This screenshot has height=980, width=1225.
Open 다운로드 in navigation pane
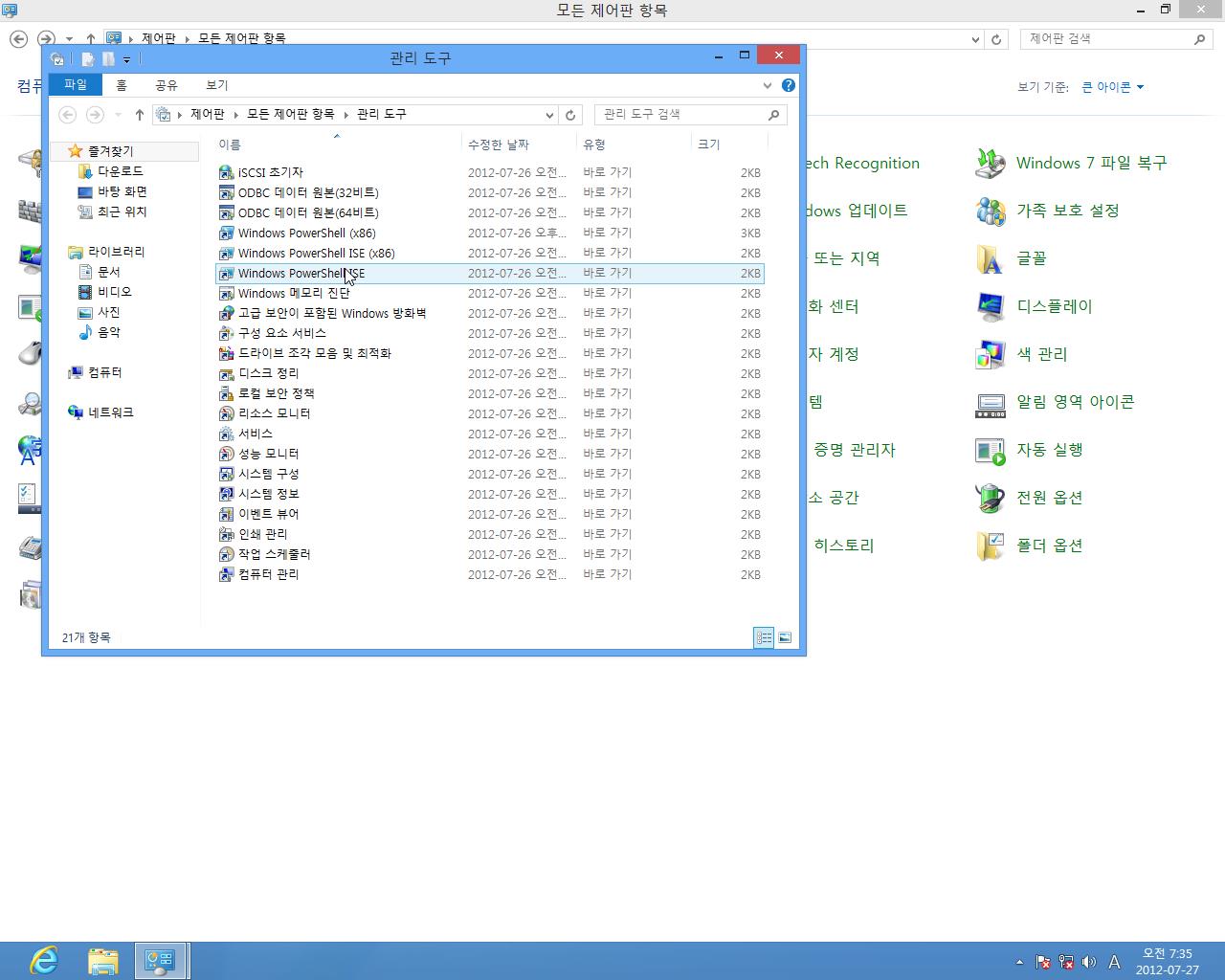coord(120,171)
